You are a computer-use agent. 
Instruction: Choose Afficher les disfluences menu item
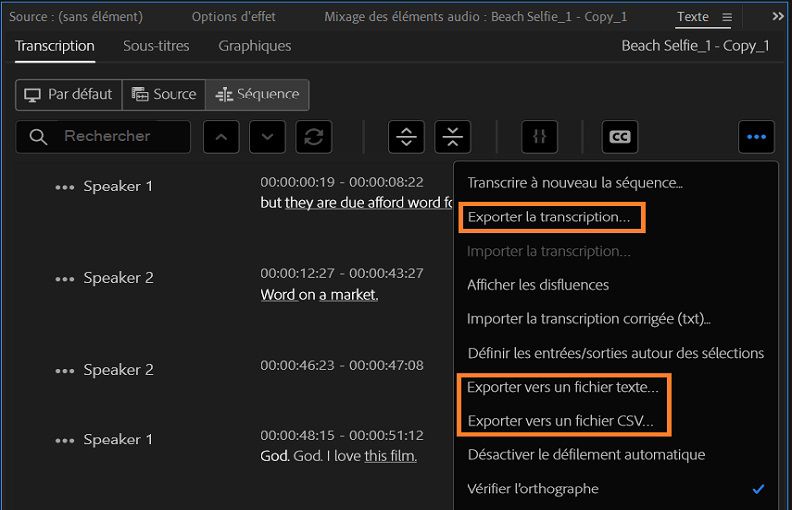tap(616, 285)
